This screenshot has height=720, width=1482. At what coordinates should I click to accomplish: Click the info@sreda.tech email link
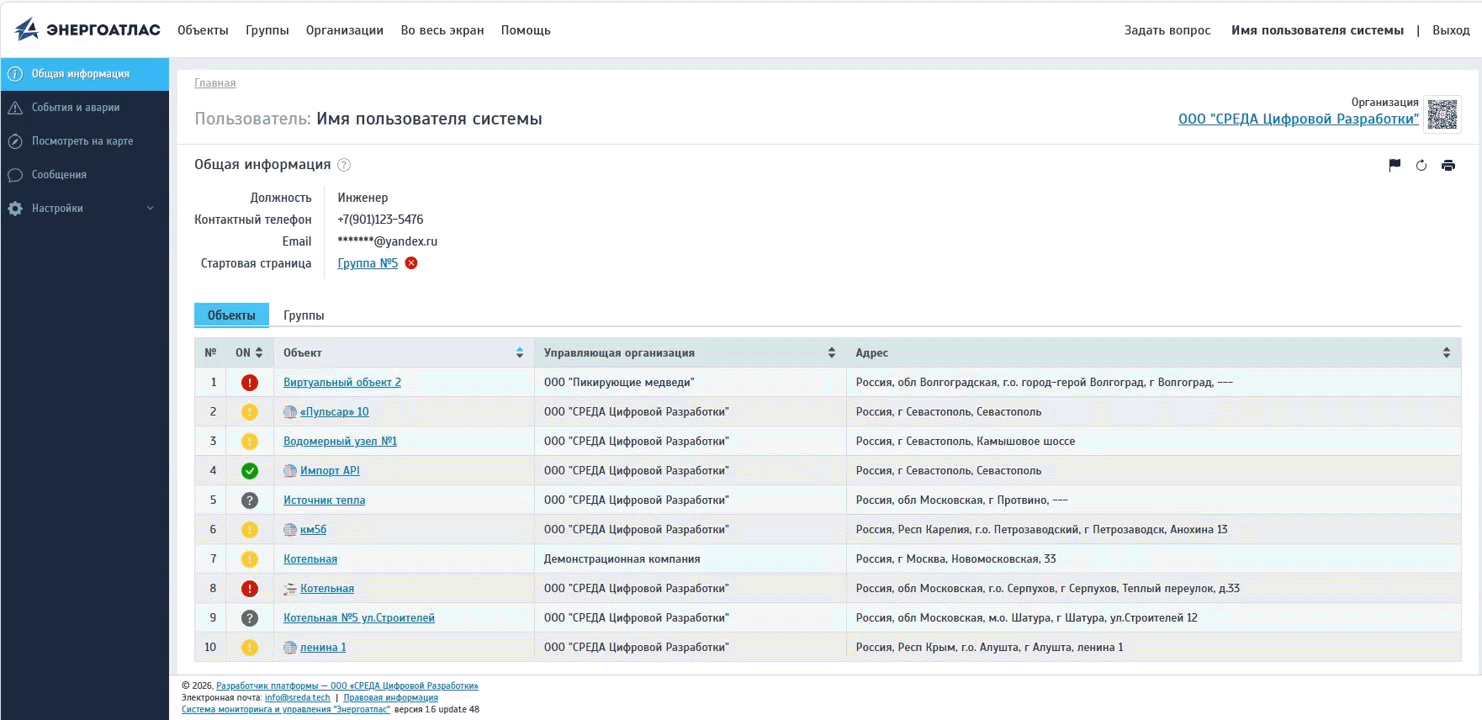[297, 698]
